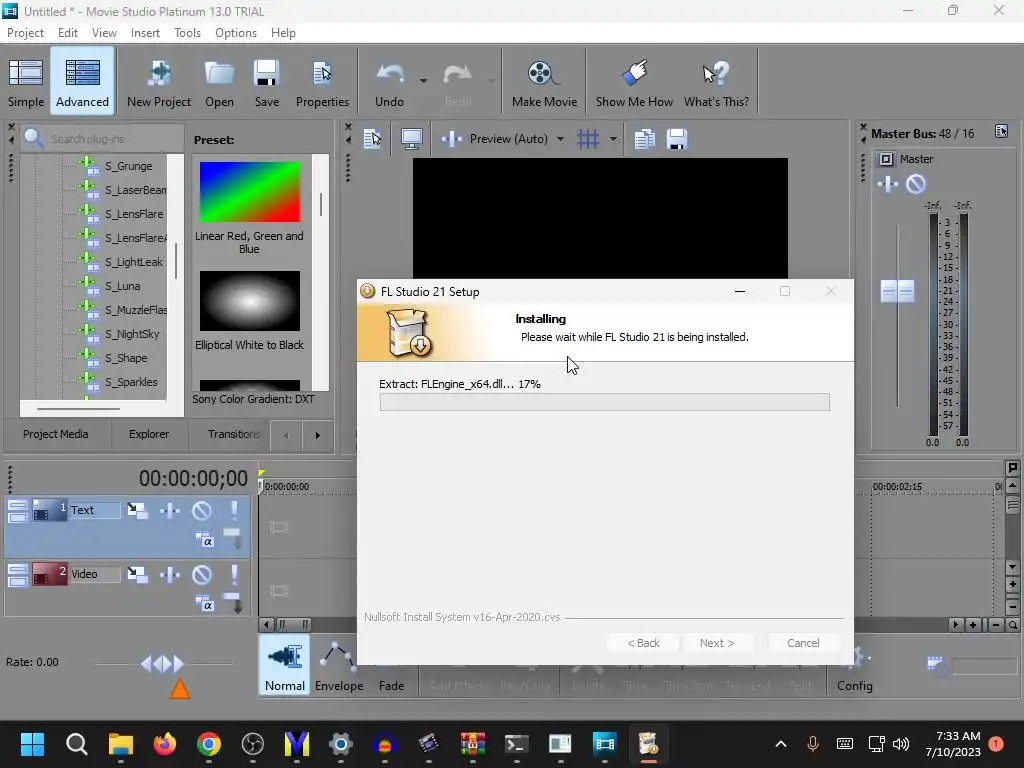The height and width of the screenshot is (768, 1024).
Task: Open the Tools menu
Action: pyautogui.click(x=187, y=33)
